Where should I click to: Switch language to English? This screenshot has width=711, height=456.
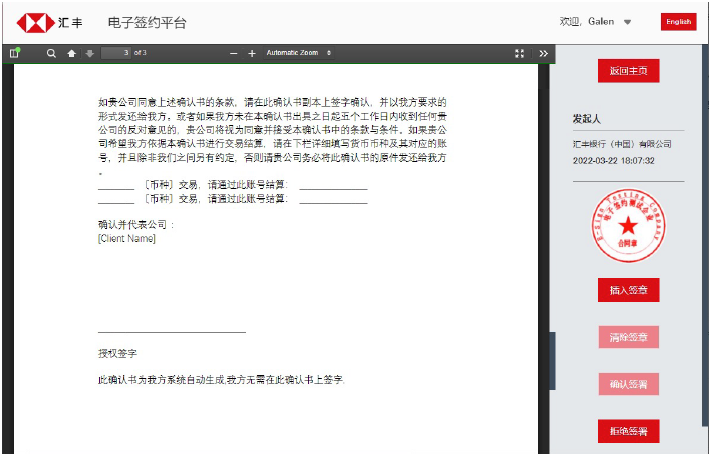678,22
